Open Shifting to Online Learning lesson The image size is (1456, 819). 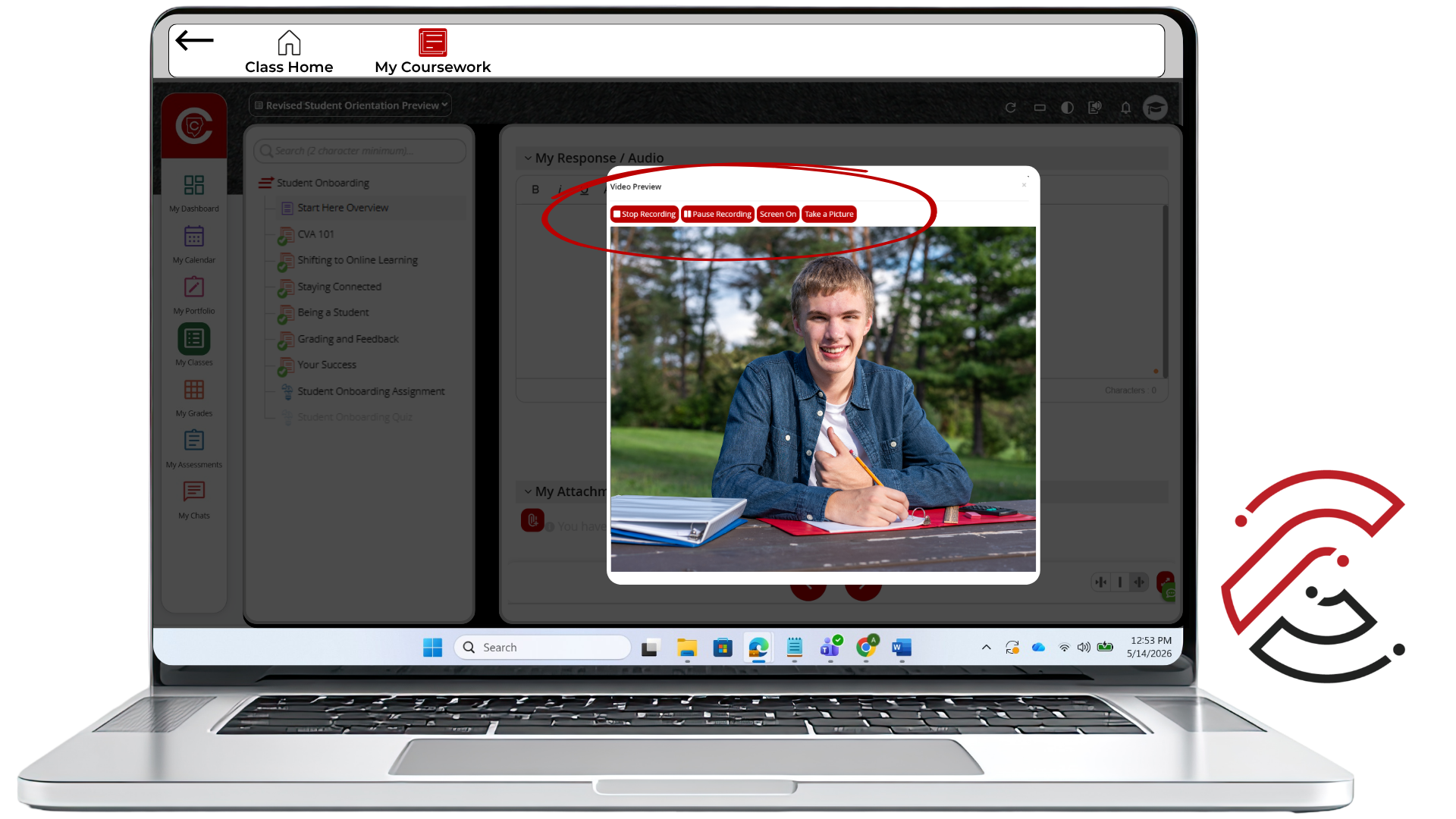point(357,260)
